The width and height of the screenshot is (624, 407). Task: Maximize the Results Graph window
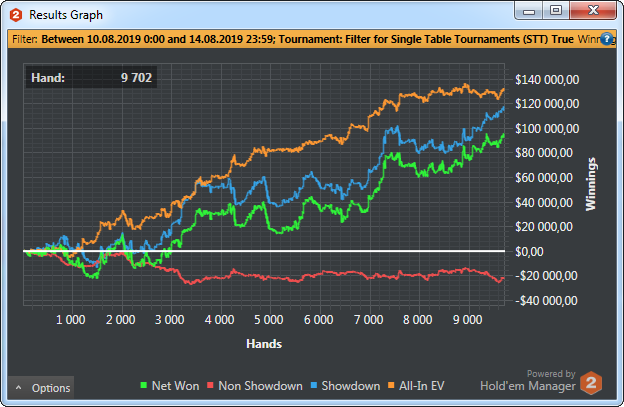(x=556, y=11)
